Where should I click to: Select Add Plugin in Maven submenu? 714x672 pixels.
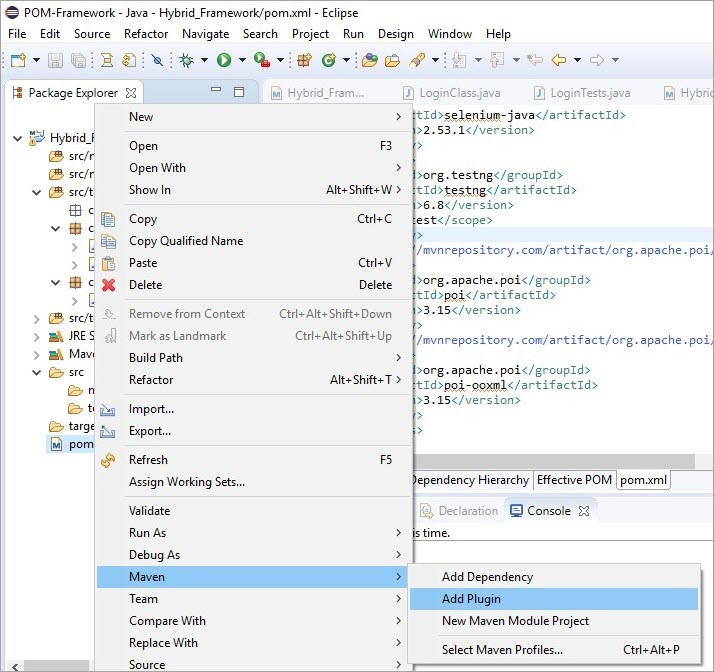click(554, 599)
